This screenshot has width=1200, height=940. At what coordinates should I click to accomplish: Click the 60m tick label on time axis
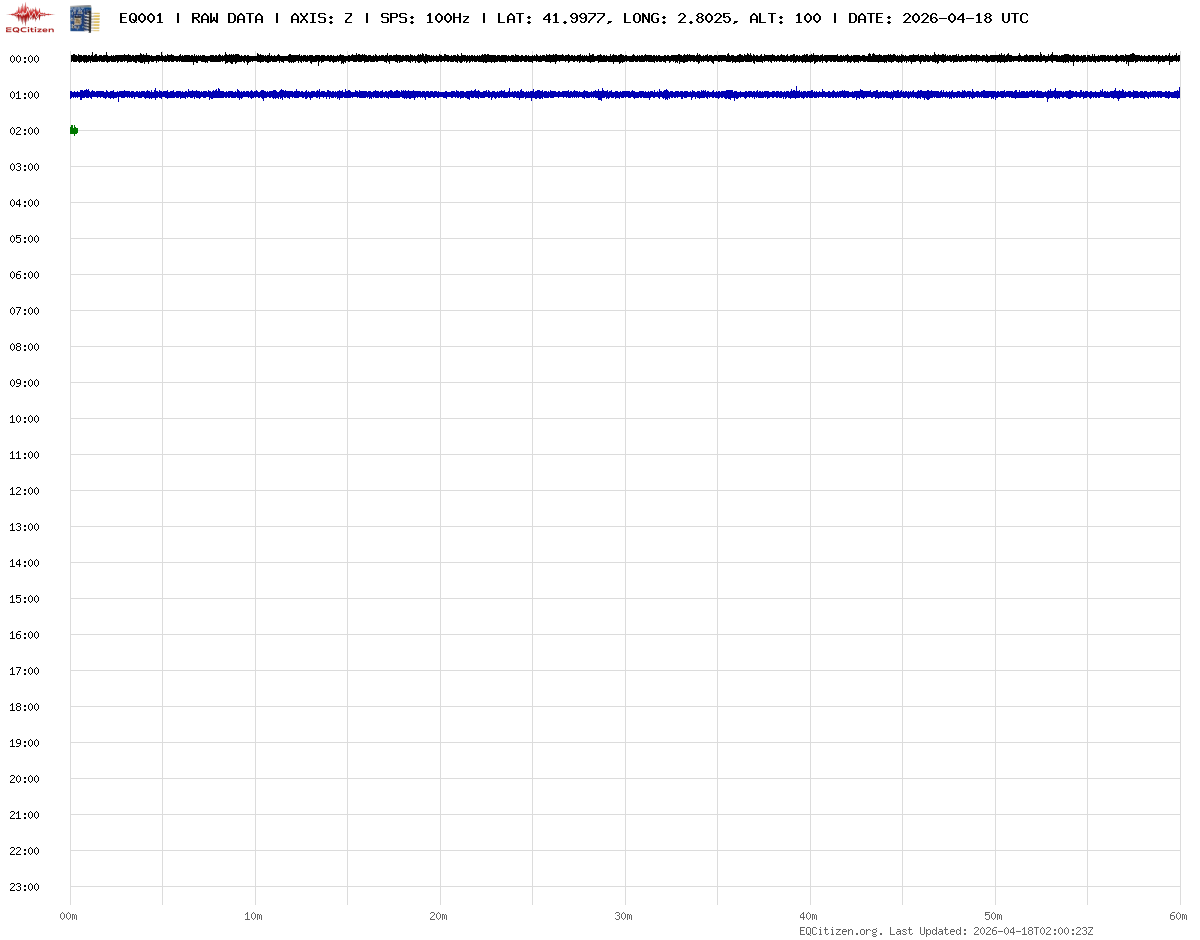click(x=1178, y=916)
